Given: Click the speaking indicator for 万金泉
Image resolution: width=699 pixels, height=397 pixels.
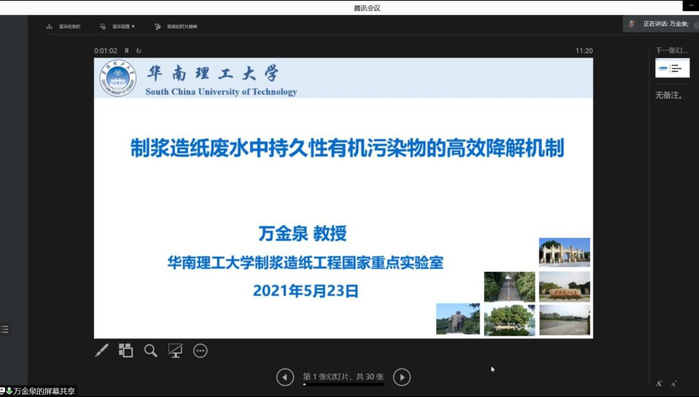Looking at the screenshot, I should point(660,24).
